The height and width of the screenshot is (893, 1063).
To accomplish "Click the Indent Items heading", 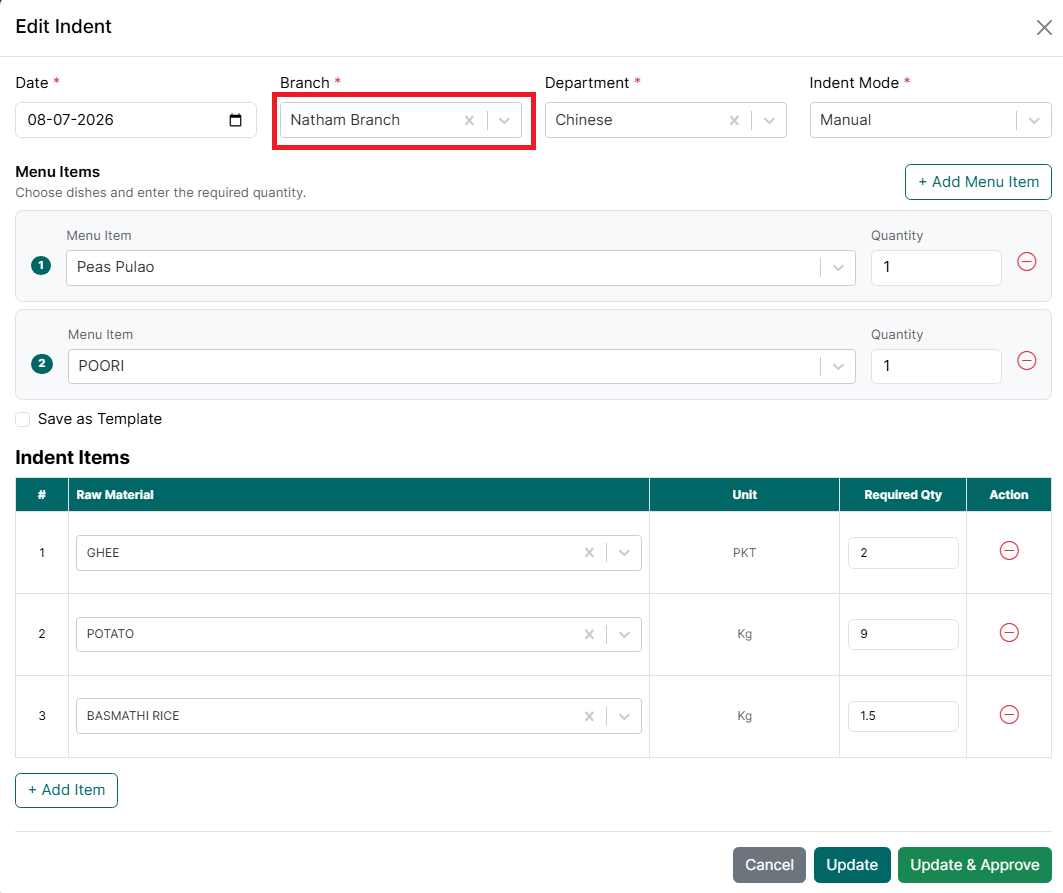I will (x=73, y=458).
